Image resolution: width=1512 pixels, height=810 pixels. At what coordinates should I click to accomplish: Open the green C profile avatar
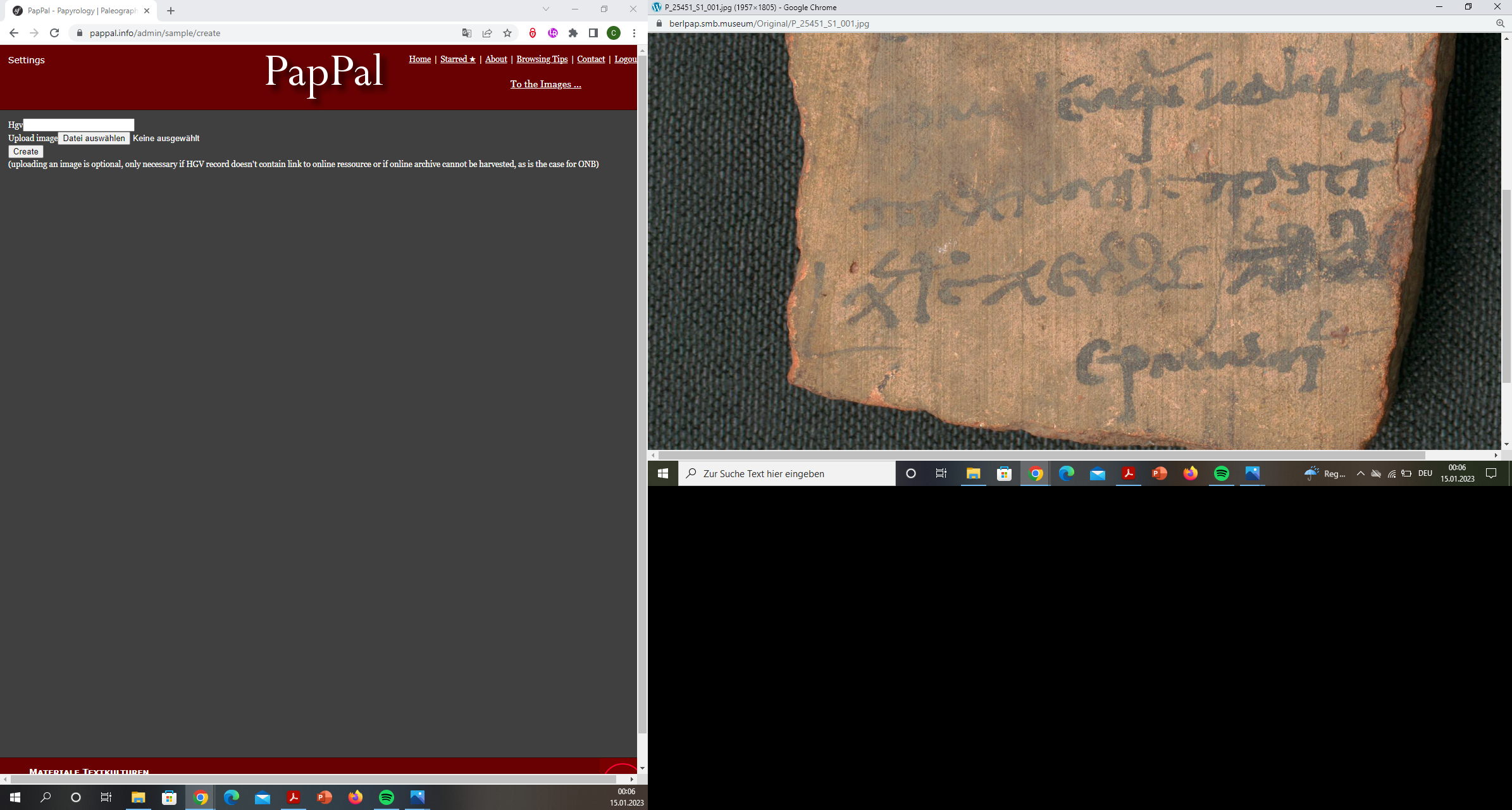point(614,33)
